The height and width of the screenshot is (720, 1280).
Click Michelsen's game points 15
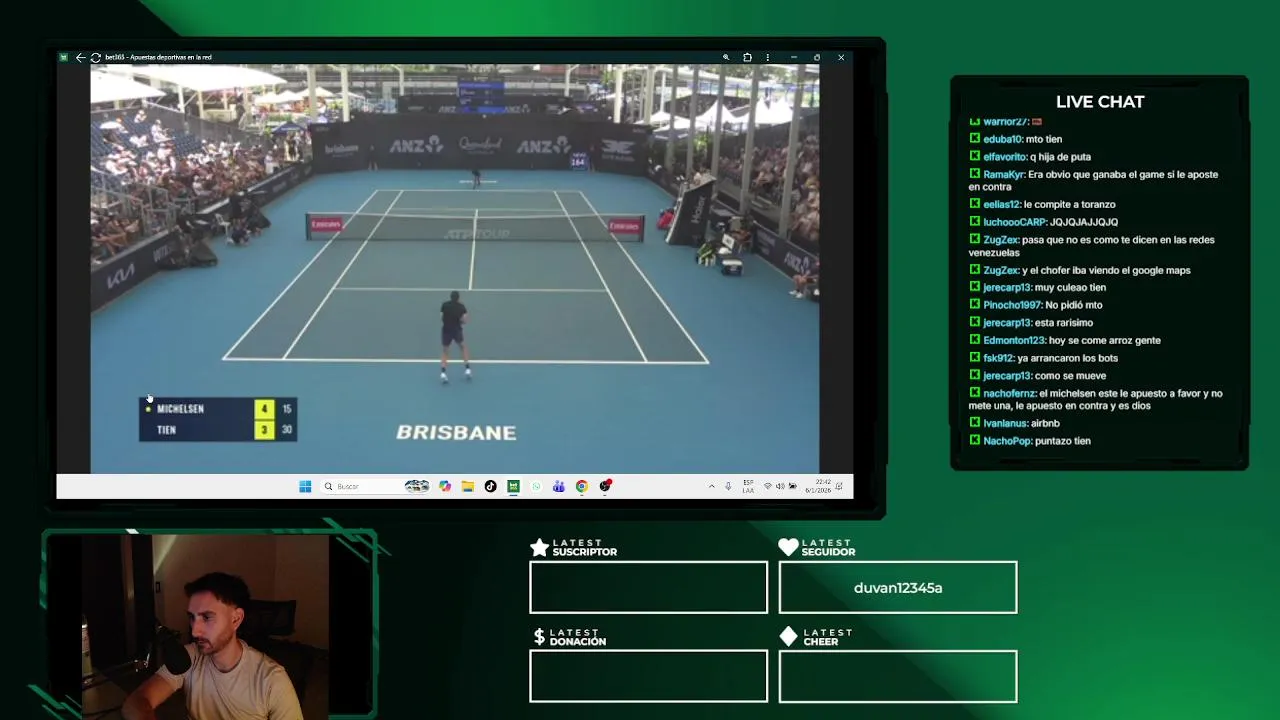(x=287, y=409)
